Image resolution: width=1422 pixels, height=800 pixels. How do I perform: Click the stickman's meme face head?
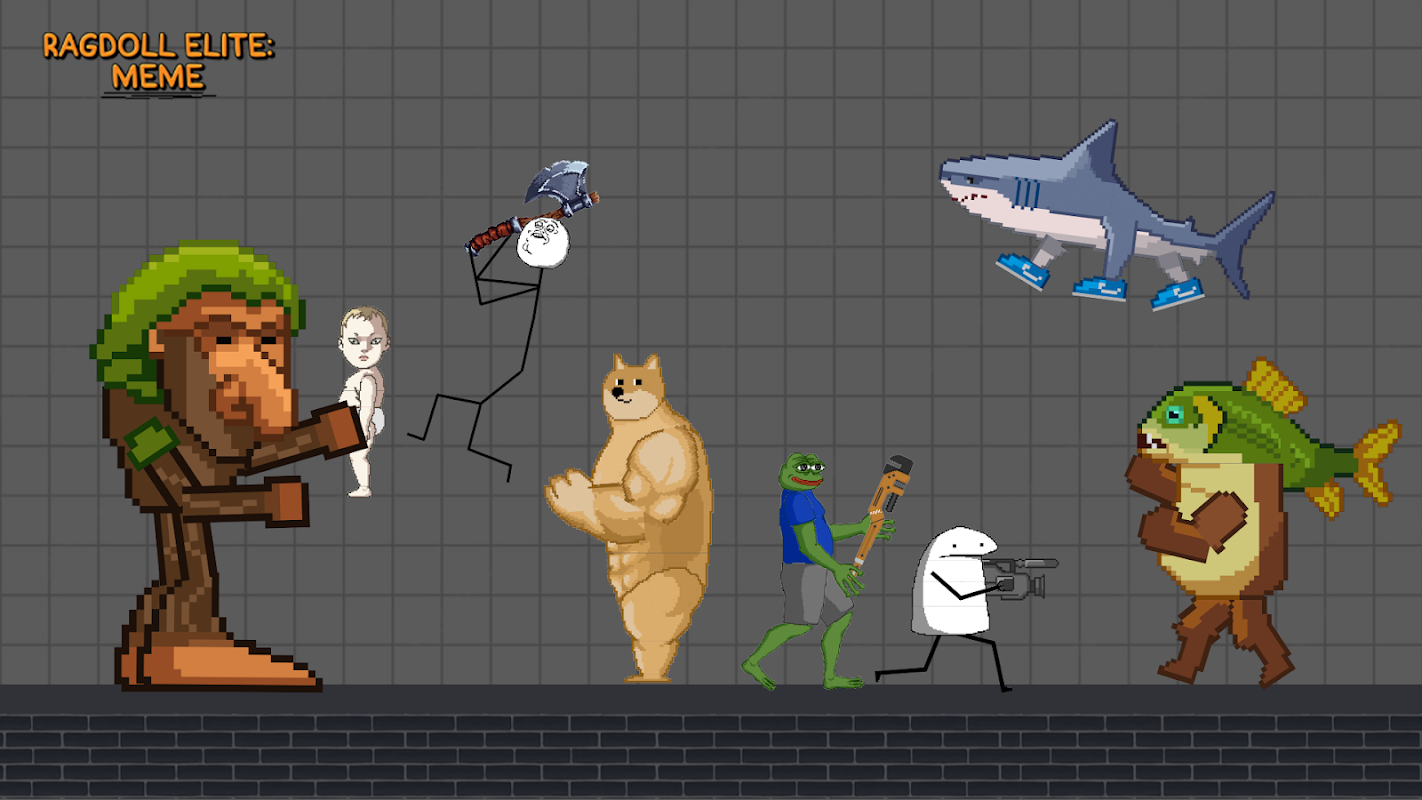click(542, 242)
